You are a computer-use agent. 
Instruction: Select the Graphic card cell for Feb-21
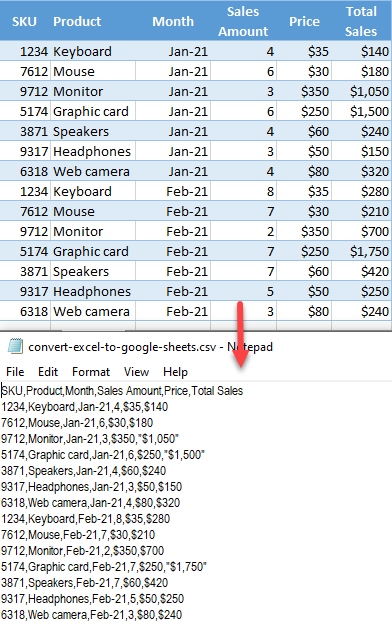click(x=93, y=251)
